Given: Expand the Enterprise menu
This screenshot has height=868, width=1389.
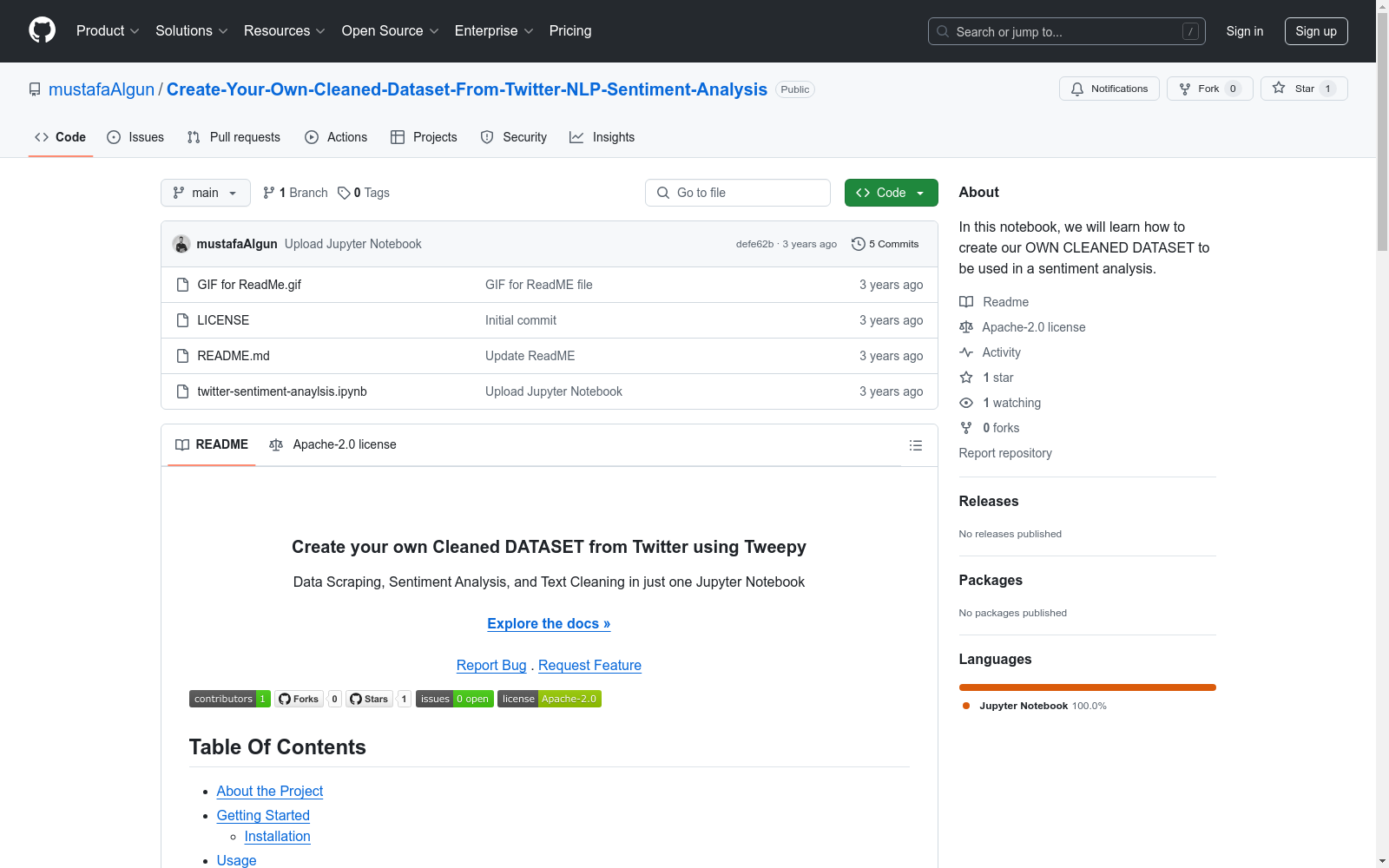Looking at the screenshot, I should click(494, 31).
